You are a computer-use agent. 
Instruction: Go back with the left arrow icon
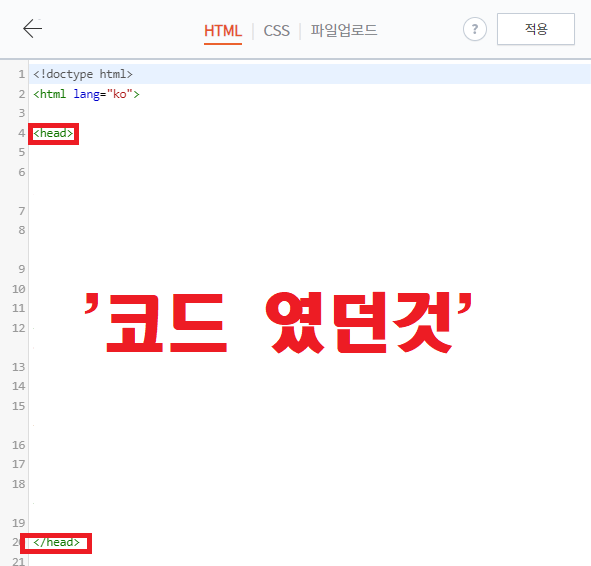pyautogui.click(x=32, y=29)
